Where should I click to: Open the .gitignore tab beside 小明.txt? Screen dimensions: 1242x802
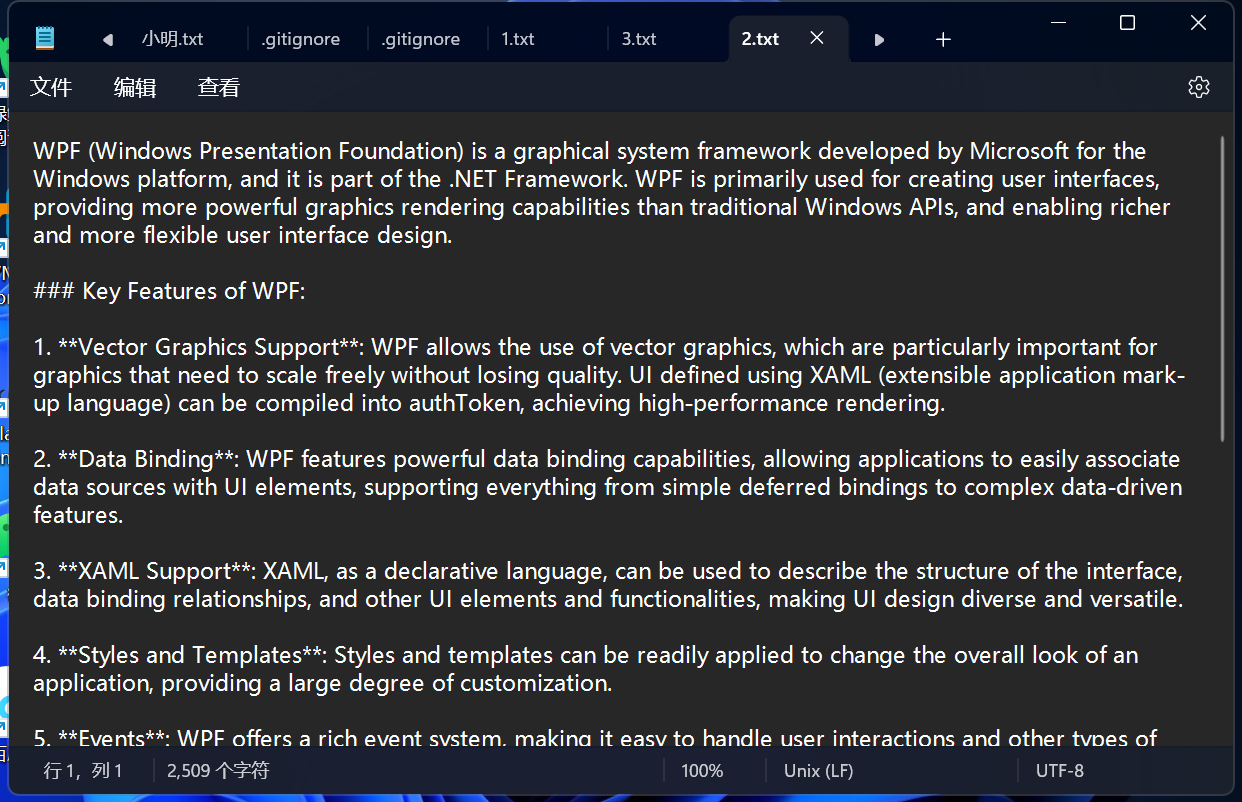coord(300,39)
